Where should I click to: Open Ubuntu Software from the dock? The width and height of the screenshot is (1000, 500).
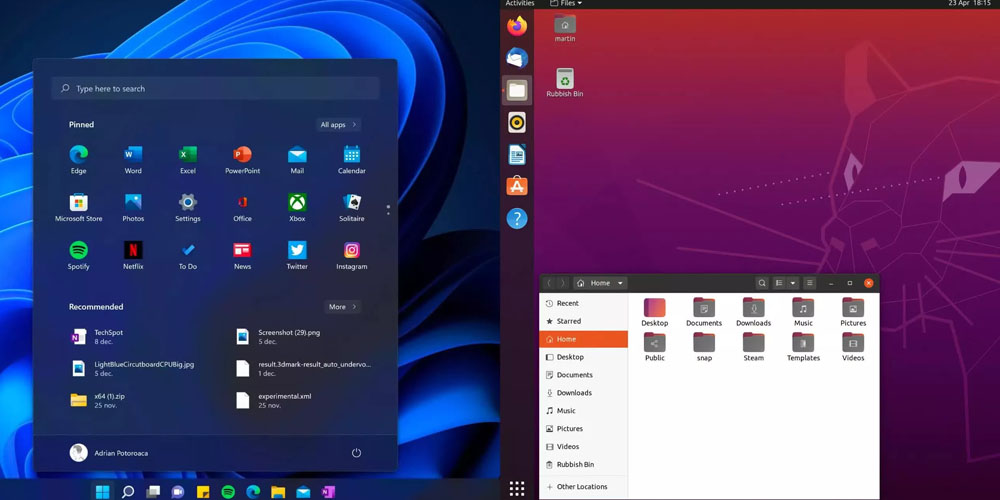[517, 186]
